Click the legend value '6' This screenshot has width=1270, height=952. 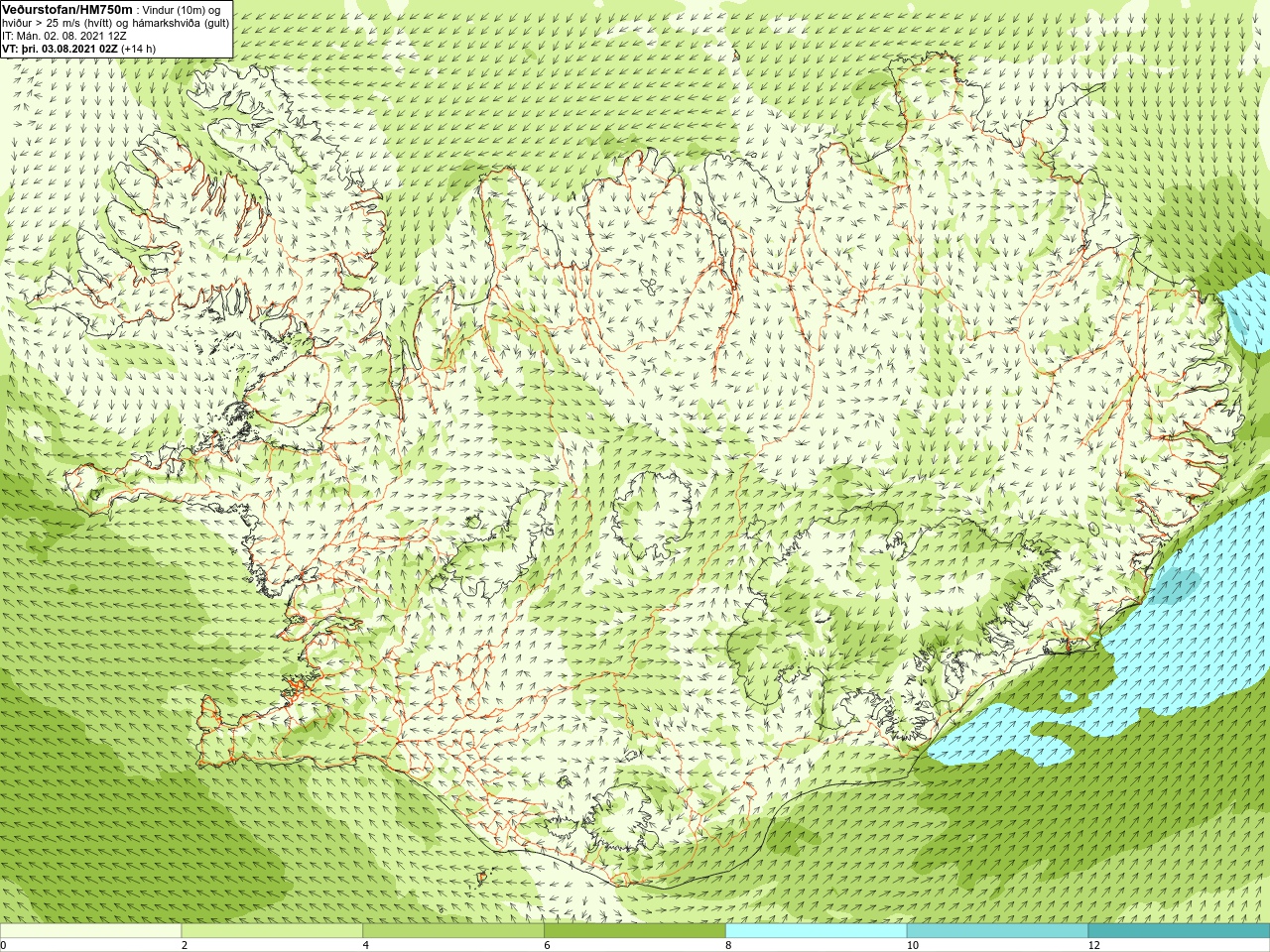tap(547, 945)
